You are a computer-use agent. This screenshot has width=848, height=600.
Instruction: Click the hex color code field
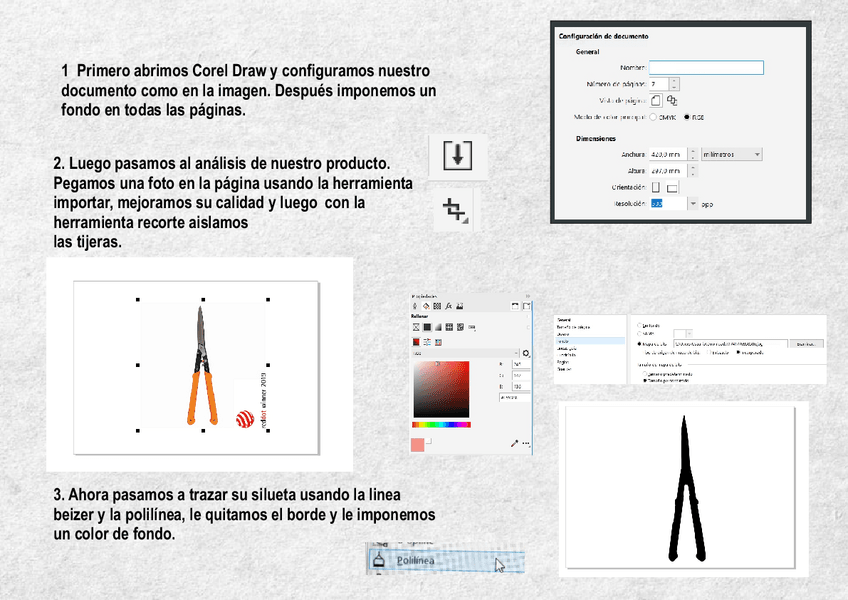point(514,397)
